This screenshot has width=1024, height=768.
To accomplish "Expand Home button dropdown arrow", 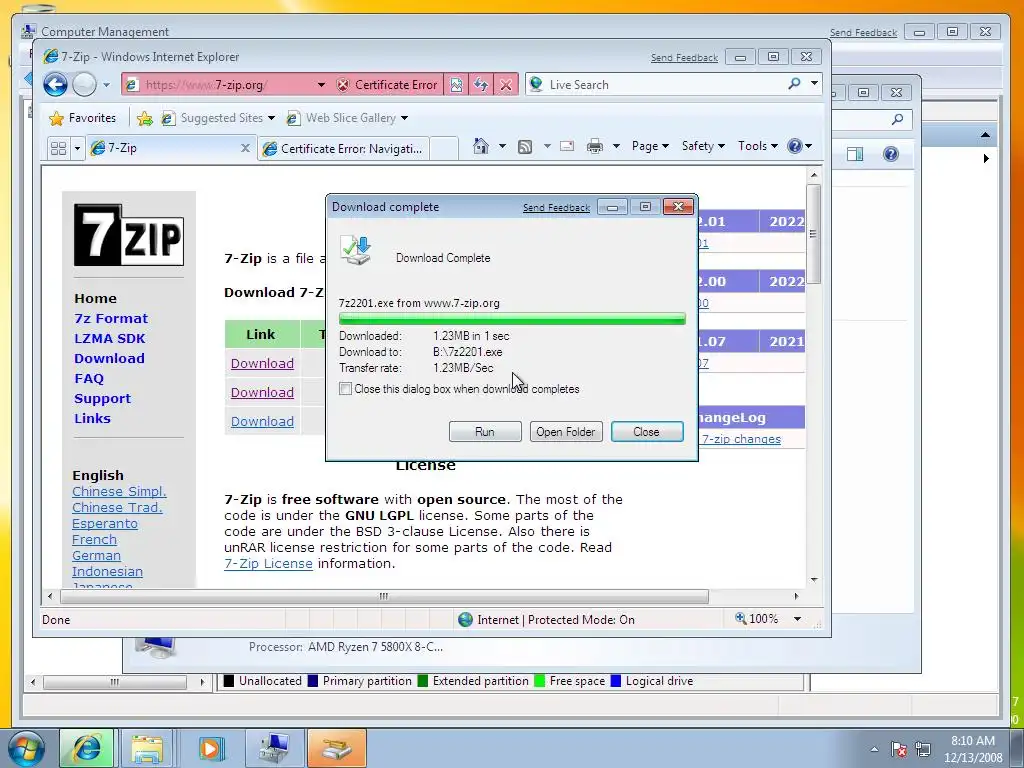I will pyautogui.click(x=502, y=146).
